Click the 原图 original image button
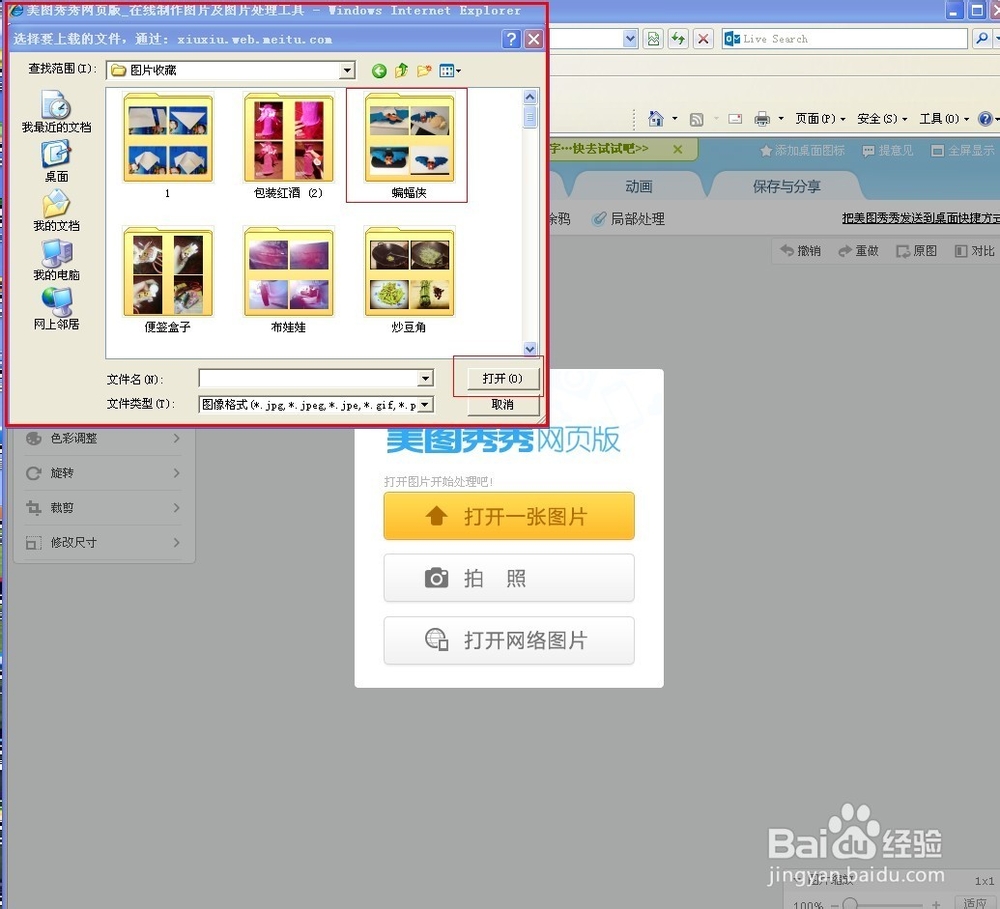1000x909 pixels. click(916, 251)
